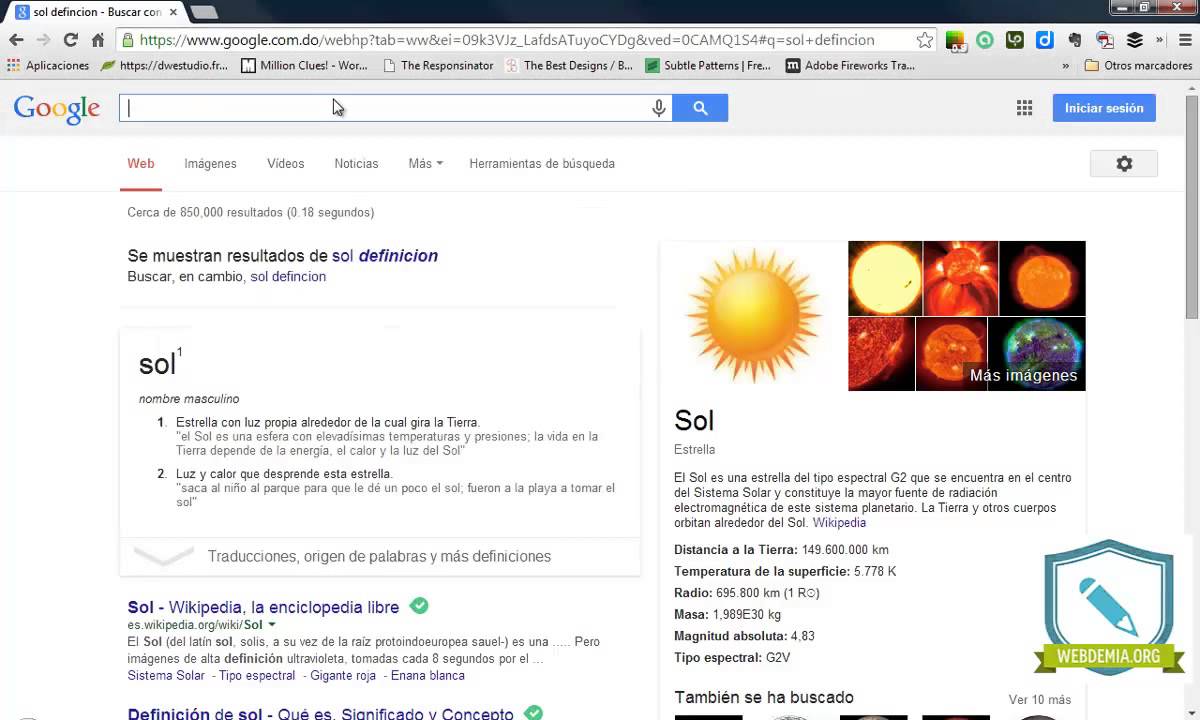
Task: Open the Enana blanca sitelink
Action: [428, 676]
